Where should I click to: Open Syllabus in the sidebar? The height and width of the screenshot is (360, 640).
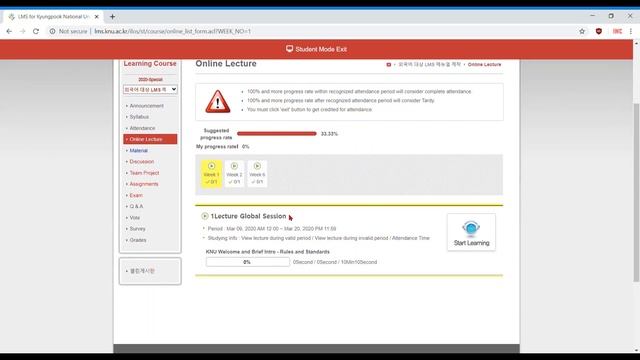pos(139,117)
